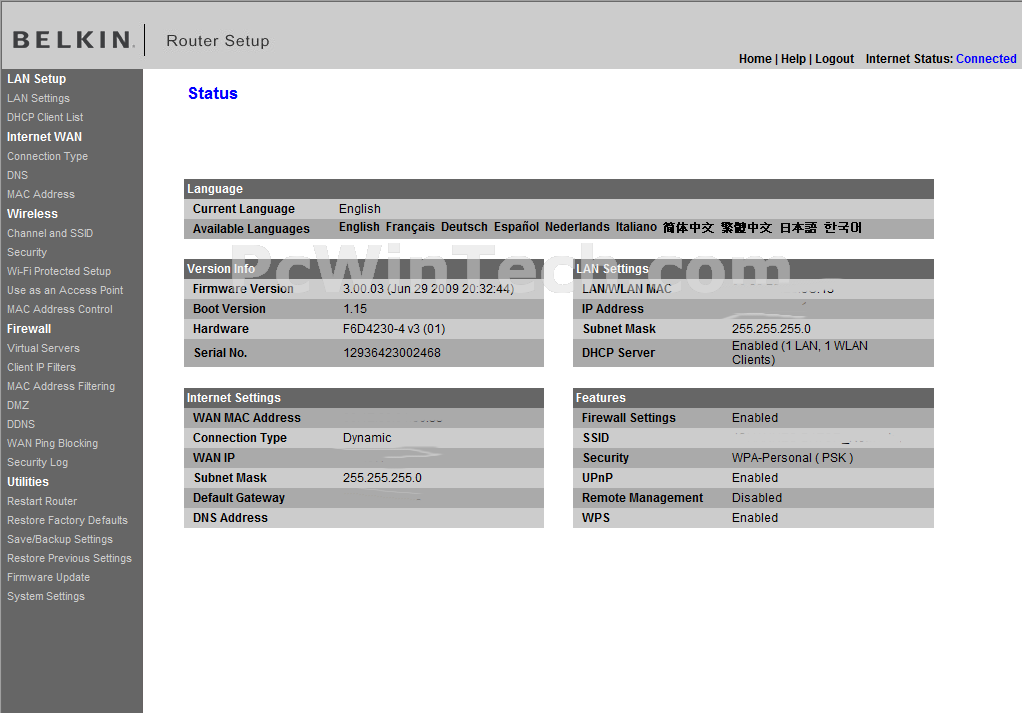Open MAC Address Control page

(60, 310)
